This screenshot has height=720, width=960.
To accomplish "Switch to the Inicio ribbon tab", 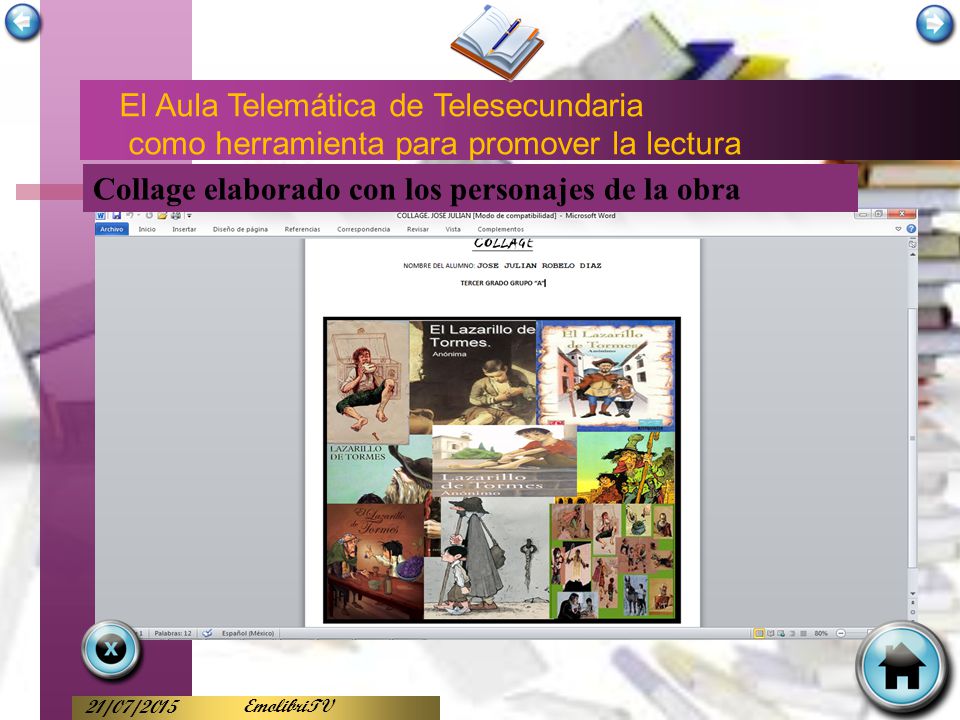I will 147,229.
